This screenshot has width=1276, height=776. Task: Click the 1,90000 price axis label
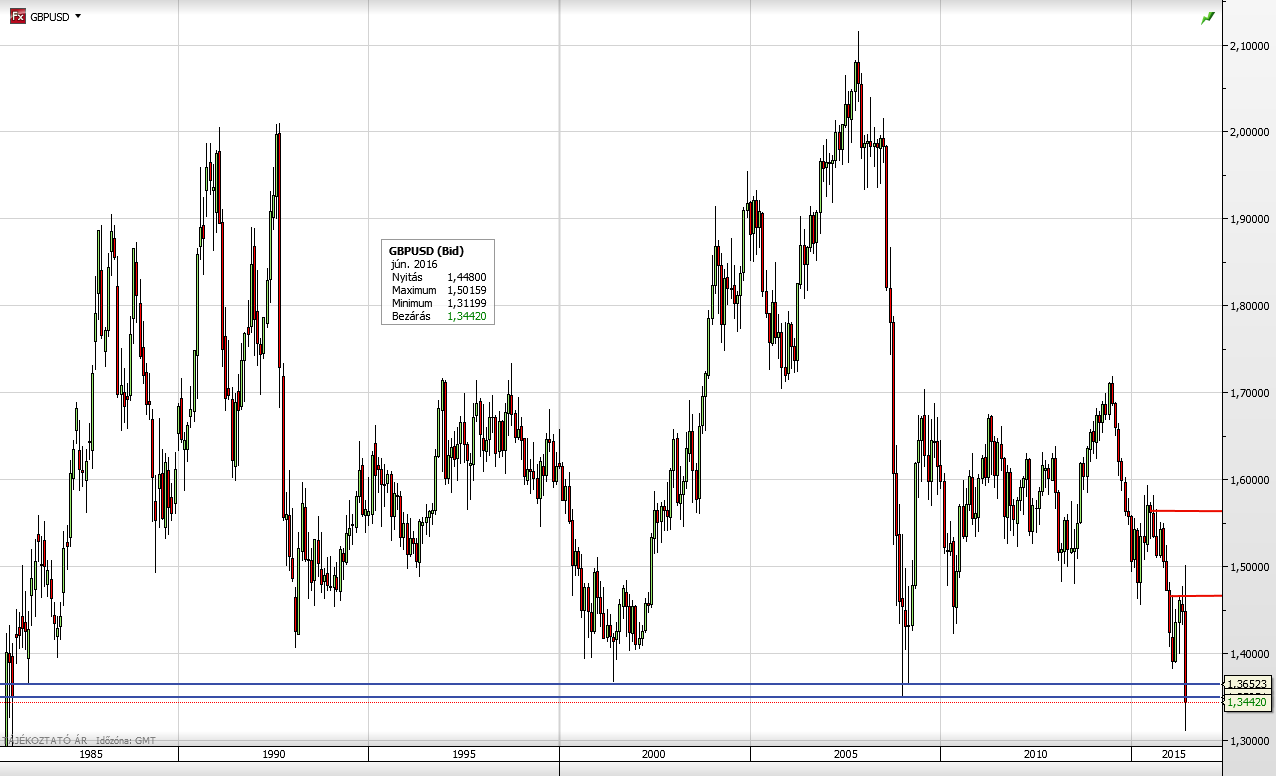[1249, 219]
